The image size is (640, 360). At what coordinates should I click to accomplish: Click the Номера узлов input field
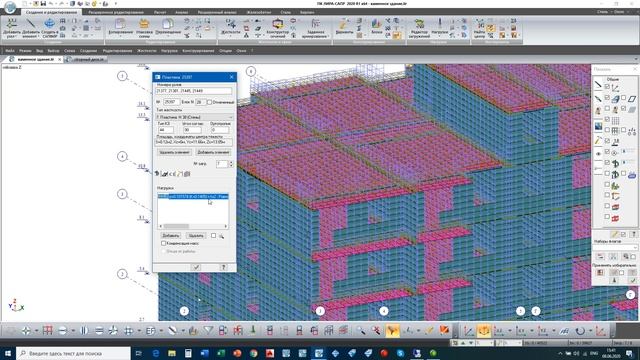(194, 91)
